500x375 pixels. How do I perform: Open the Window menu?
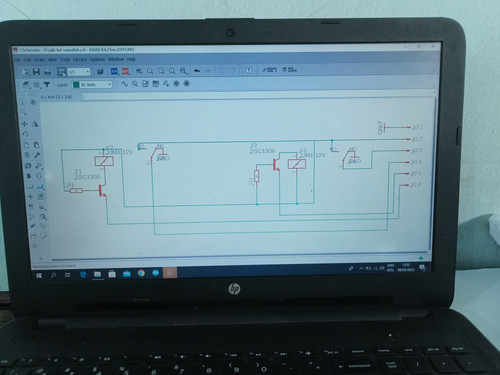pos(116,59)
